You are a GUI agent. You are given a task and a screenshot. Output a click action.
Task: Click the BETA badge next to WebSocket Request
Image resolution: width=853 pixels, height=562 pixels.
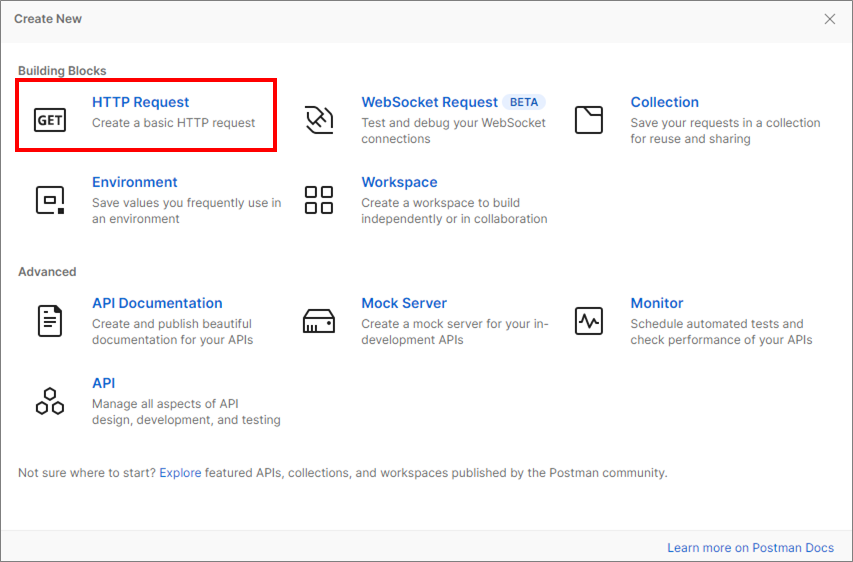click(x=524, y=102)
